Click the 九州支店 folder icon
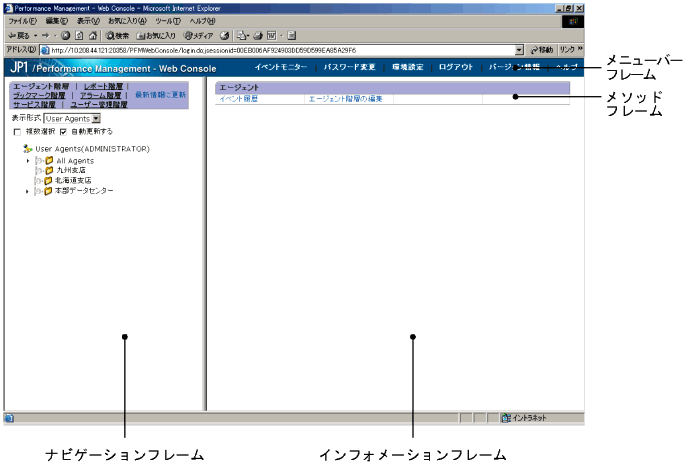 pyautogui.click(x=49, y=170)
